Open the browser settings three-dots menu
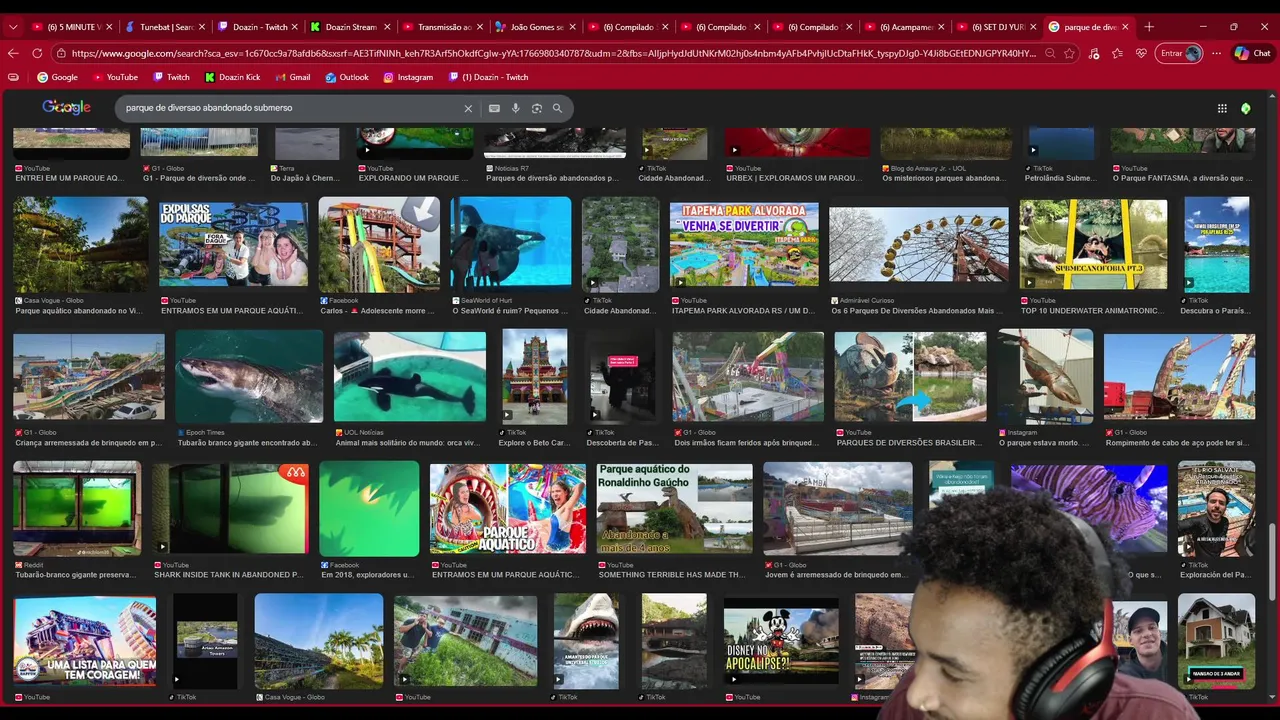The width and height of the screenshot is (1280, 720). coord(1216,53)
